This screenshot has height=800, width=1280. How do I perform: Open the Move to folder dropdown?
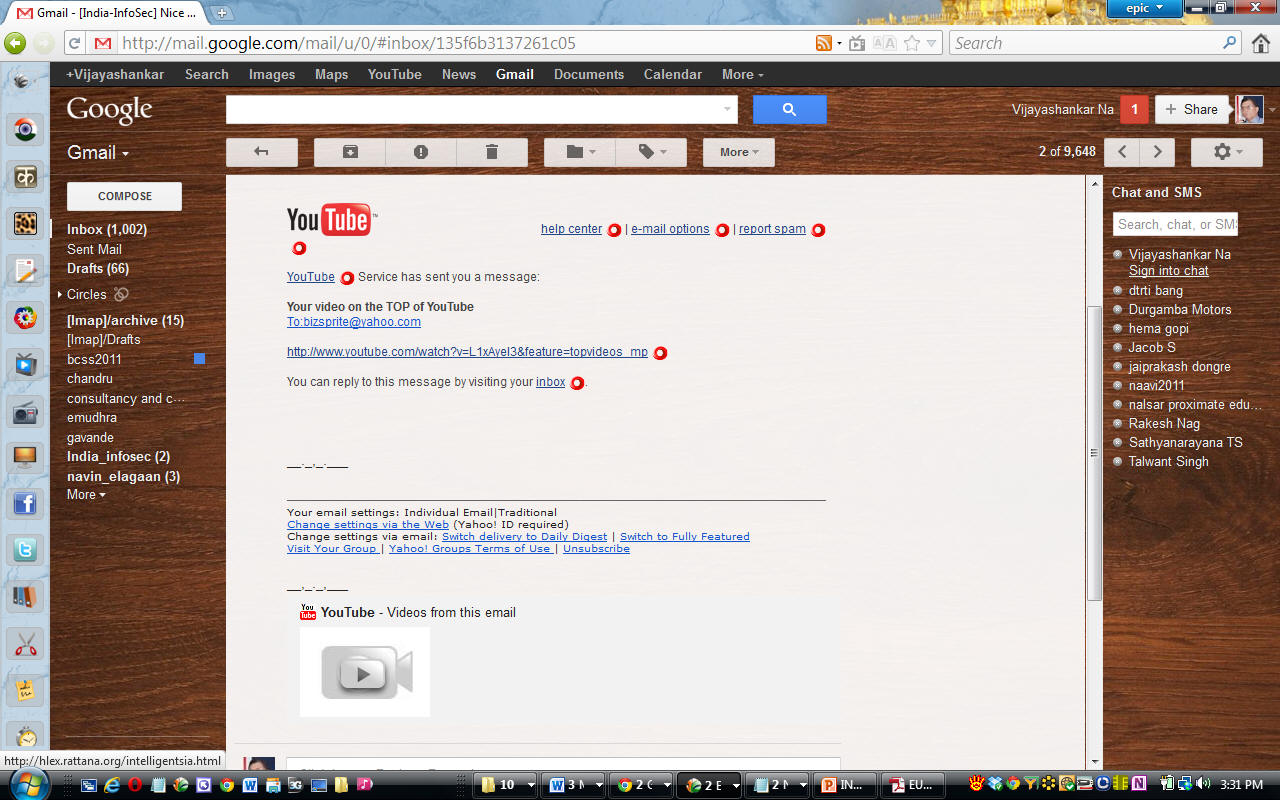(x=580, y=152)
